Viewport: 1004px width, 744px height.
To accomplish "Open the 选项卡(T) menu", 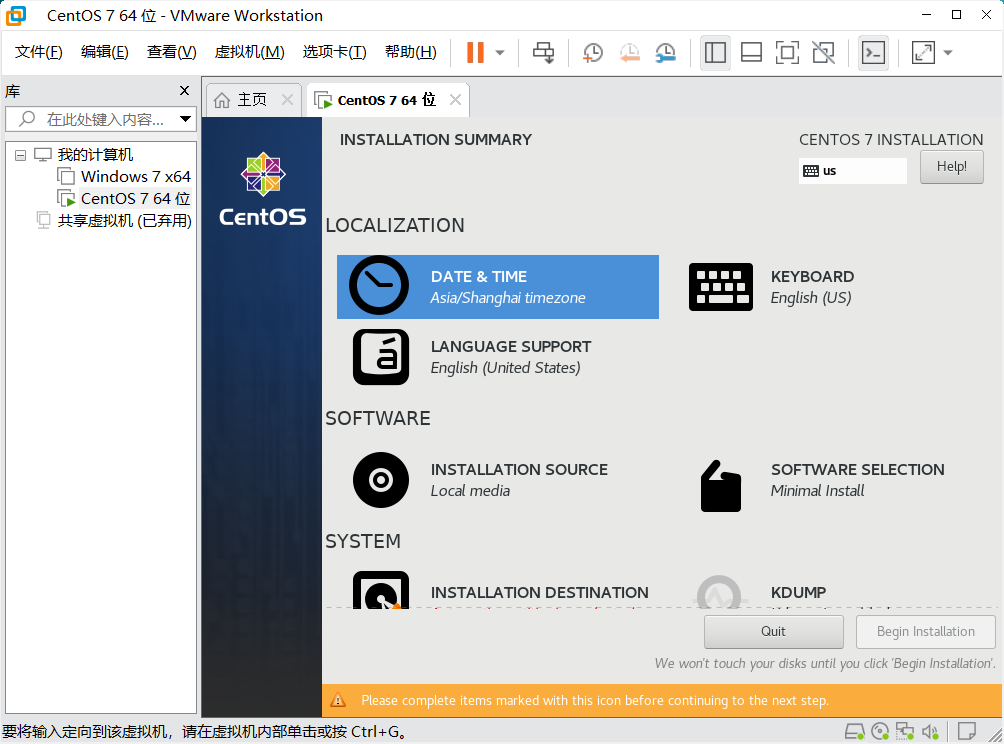I will point(334,52).
